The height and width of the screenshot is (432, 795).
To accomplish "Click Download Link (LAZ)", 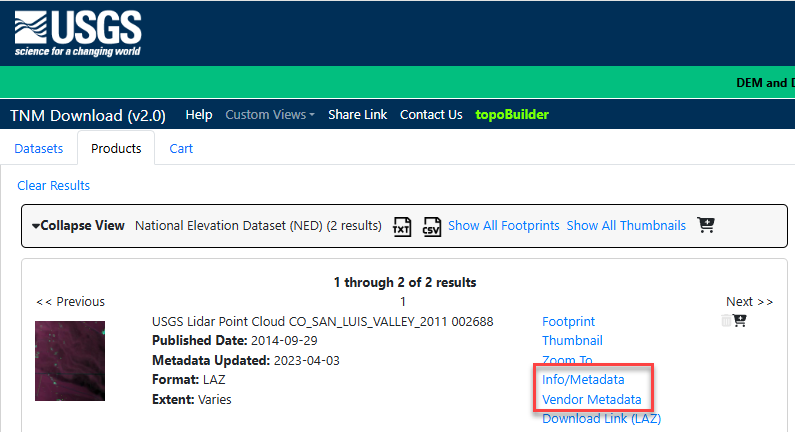I will (601, 419).
